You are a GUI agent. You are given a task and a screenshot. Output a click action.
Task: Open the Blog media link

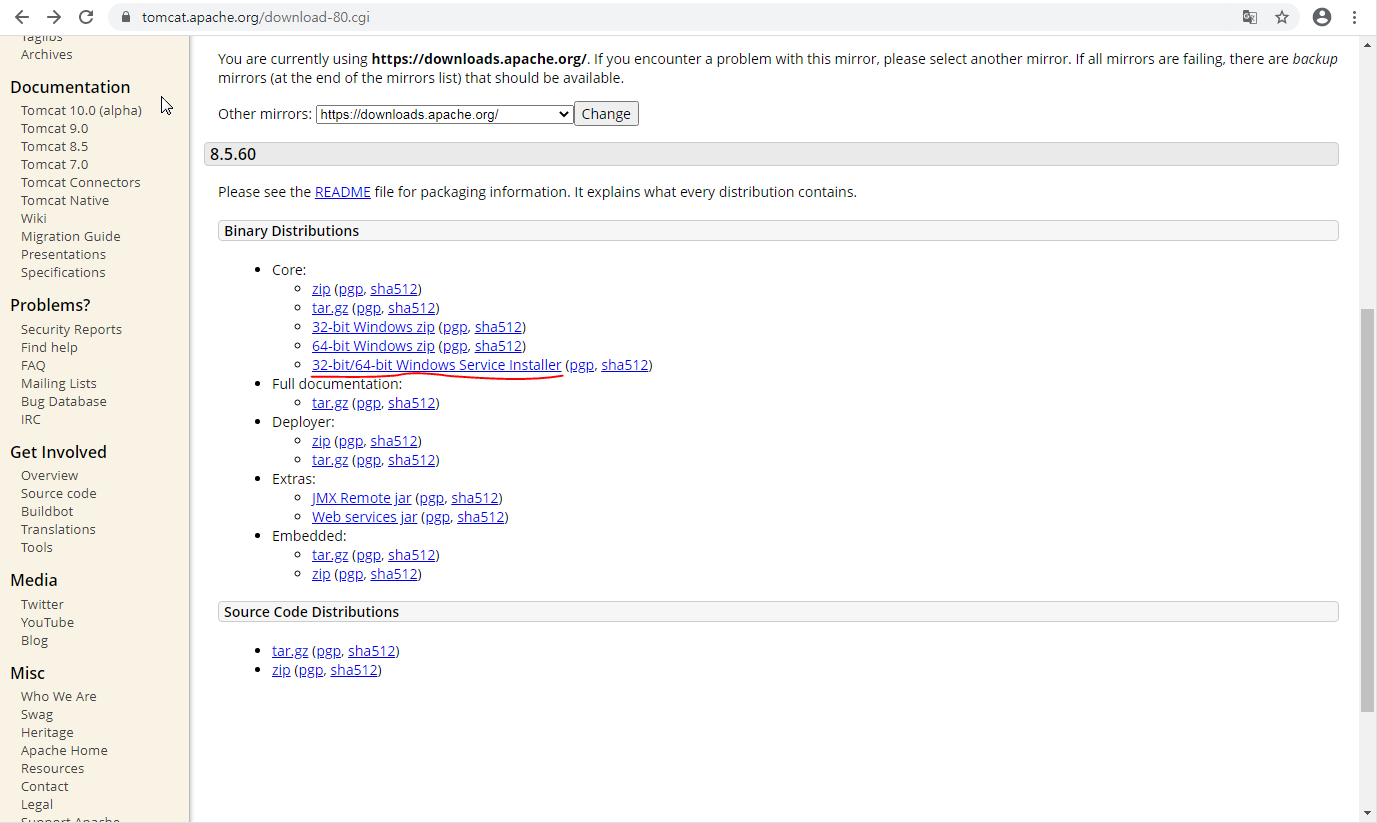pos(34,640)
